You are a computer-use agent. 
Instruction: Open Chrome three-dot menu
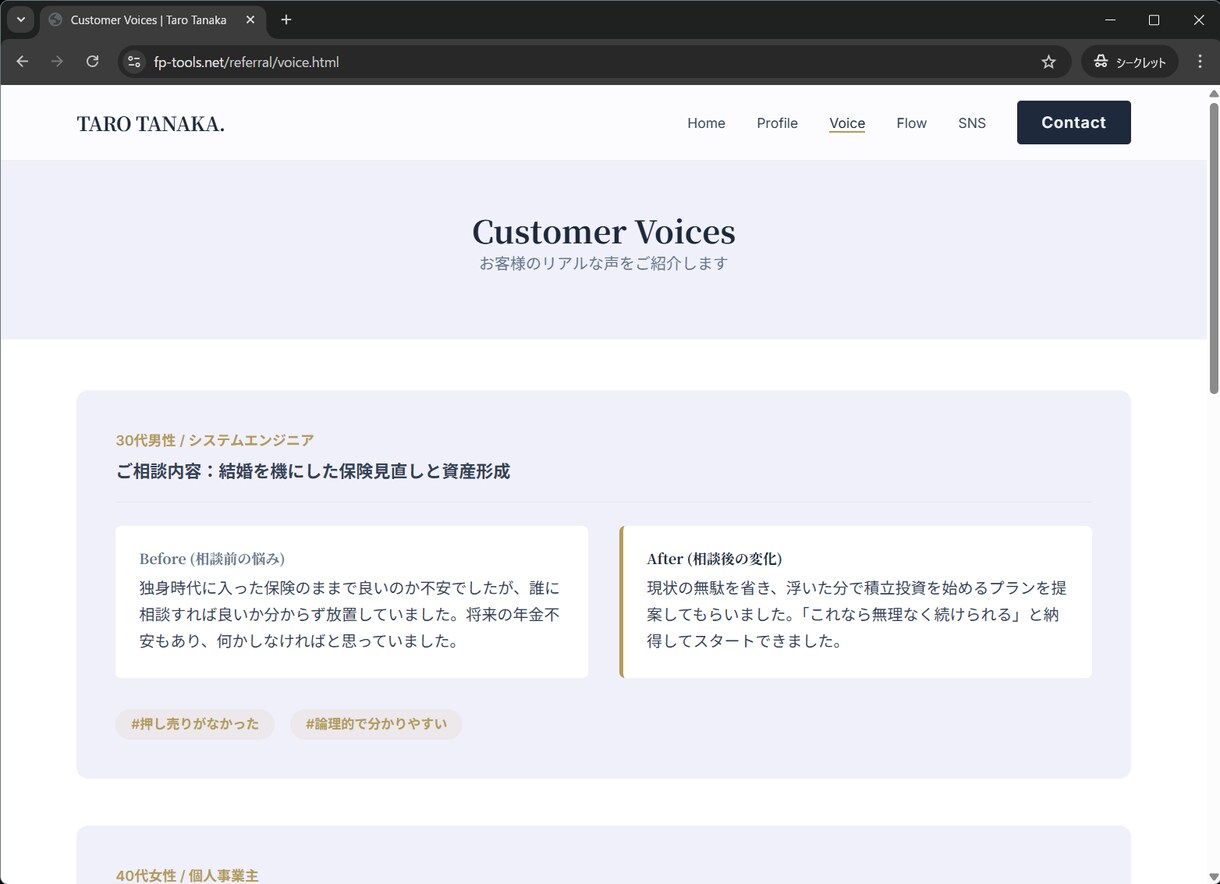(x=1200, y=62)
